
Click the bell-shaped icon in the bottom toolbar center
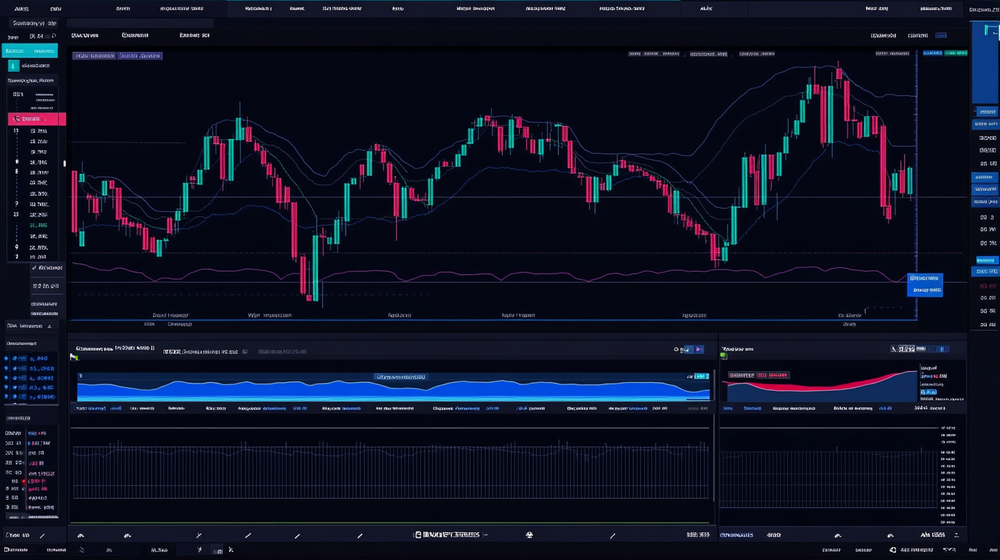(529, 535)
